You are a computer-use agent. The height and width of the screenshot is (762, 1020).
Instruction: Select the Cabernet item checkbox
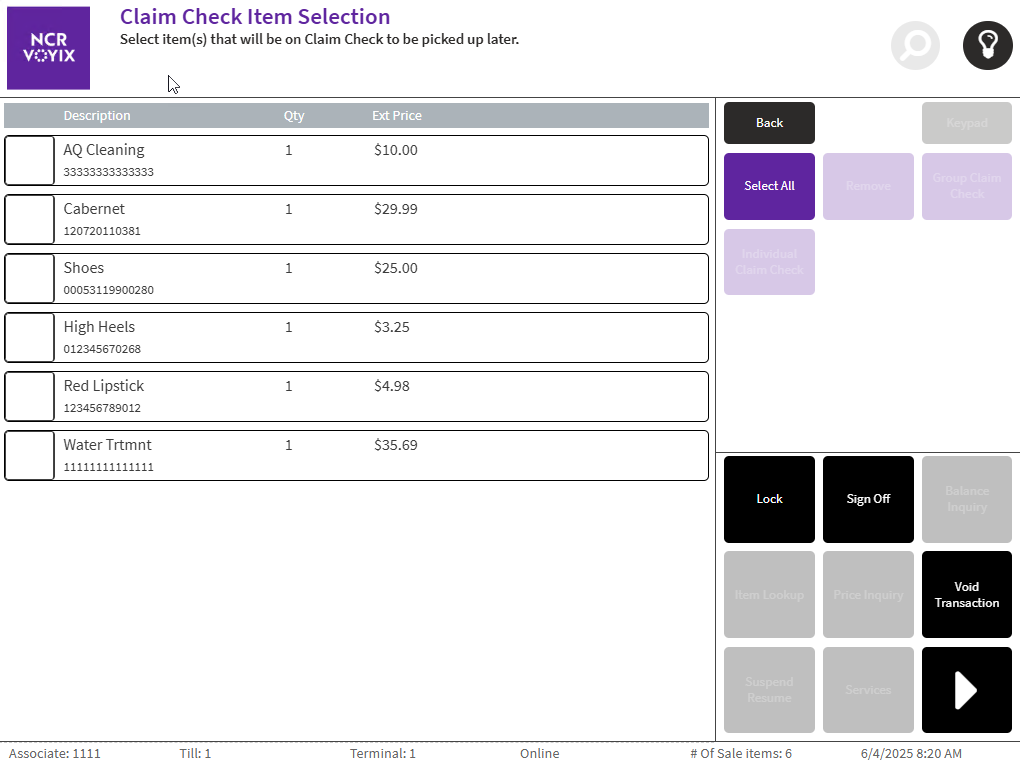(x=29, y=219)
